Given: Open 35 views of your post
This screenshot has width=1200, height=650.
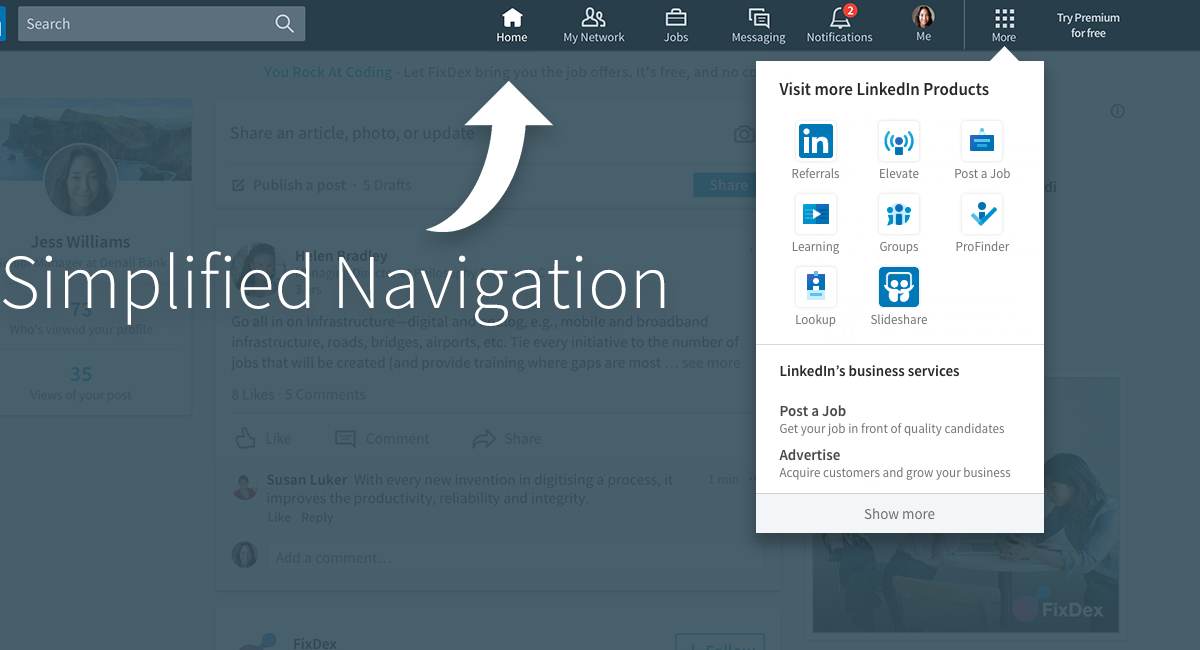Looking at the screenshot, I should tap(80, 382).
